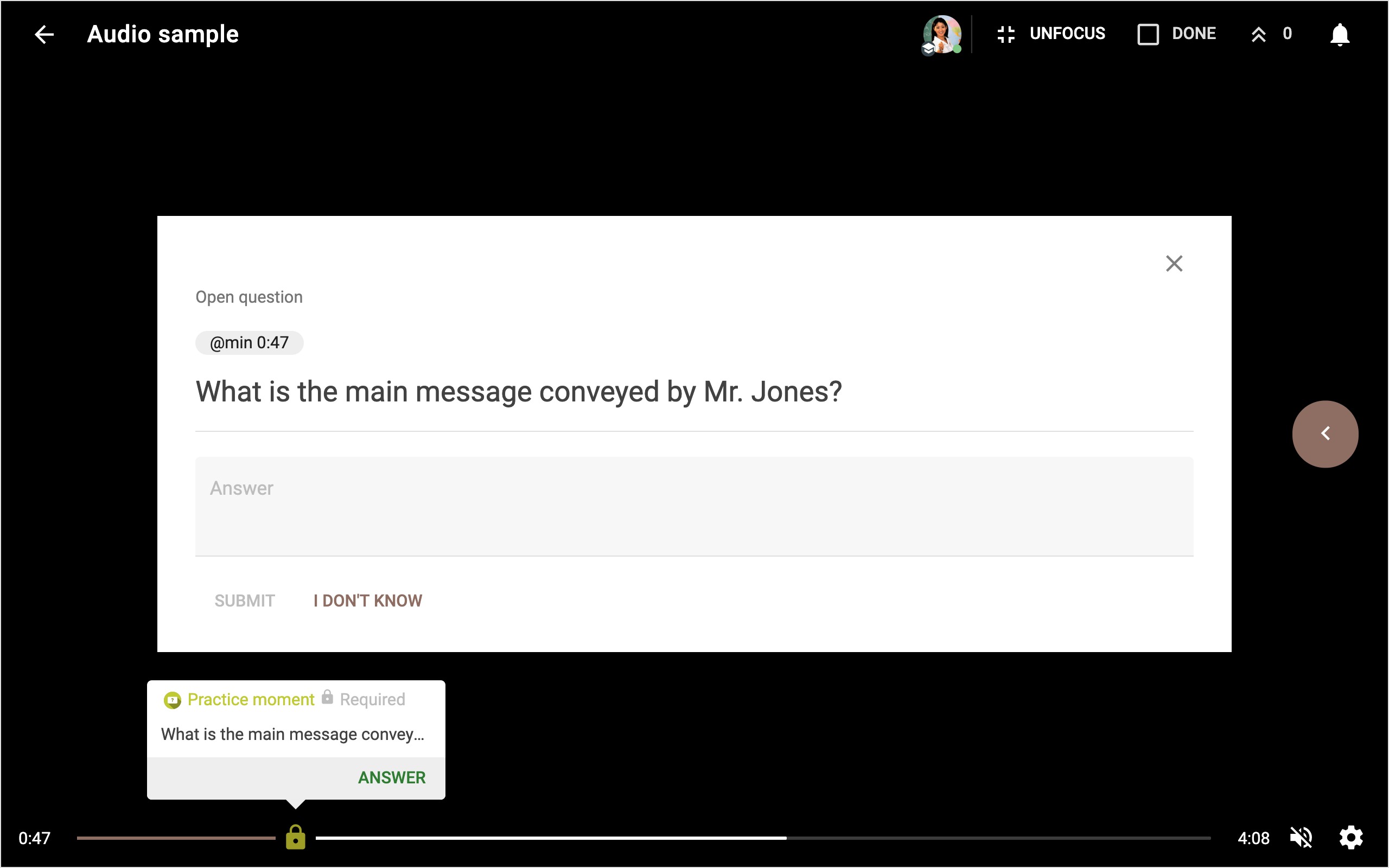
Task: Click the practice moment question preview text
Action: coord(292,734)
